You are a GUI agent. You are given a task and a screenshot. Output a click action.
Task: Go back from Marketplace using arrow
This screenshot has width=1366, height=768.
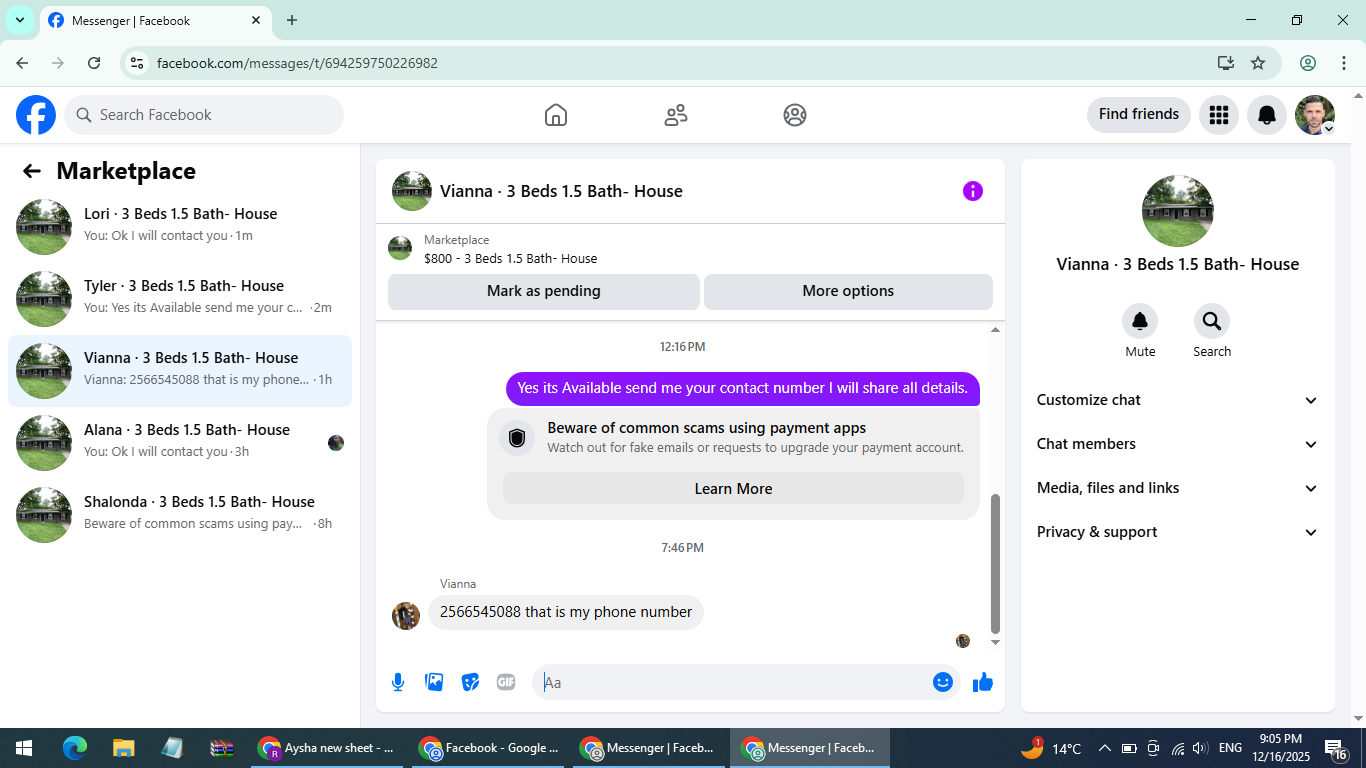[32, 171]
